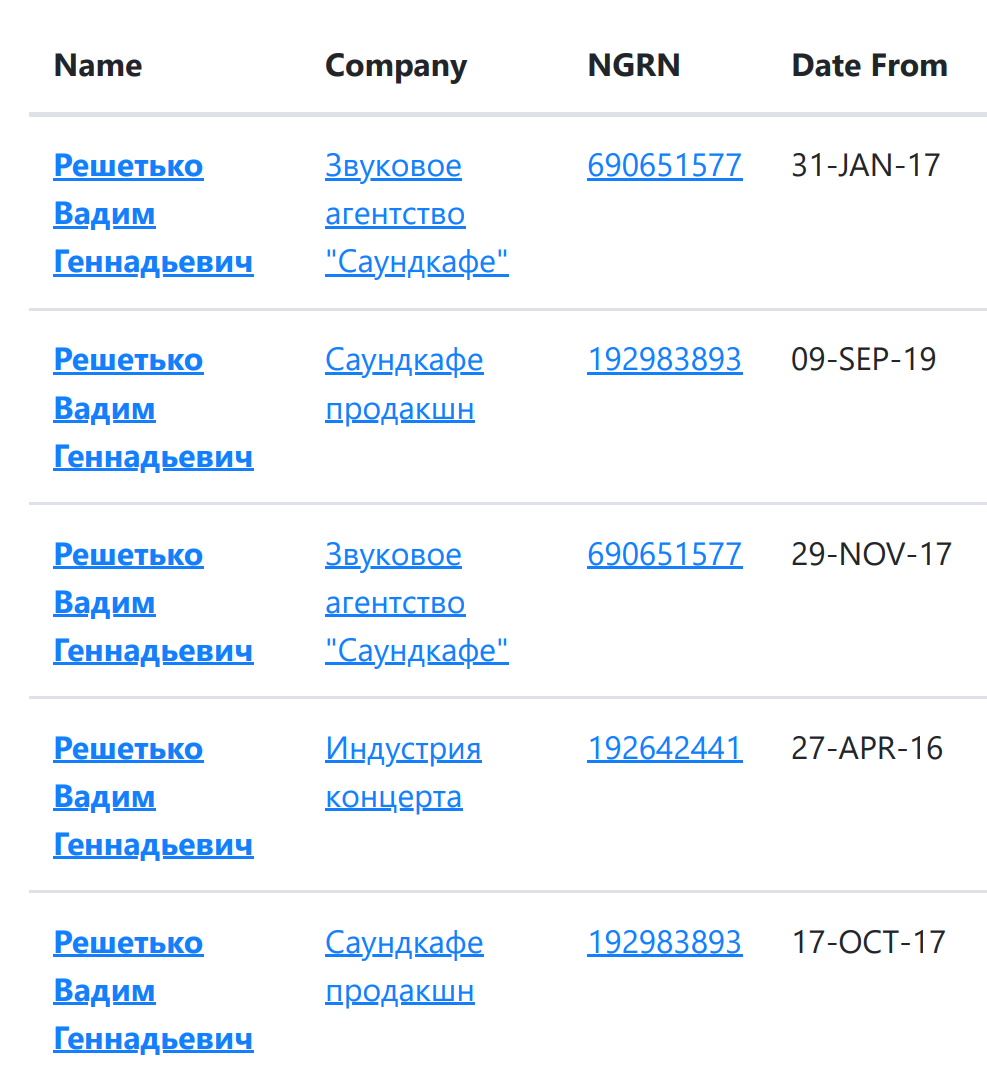Screen dimensions: 987x1083
Task: Open the Индустрия концерта company link
Action: [x=403, y=772]
